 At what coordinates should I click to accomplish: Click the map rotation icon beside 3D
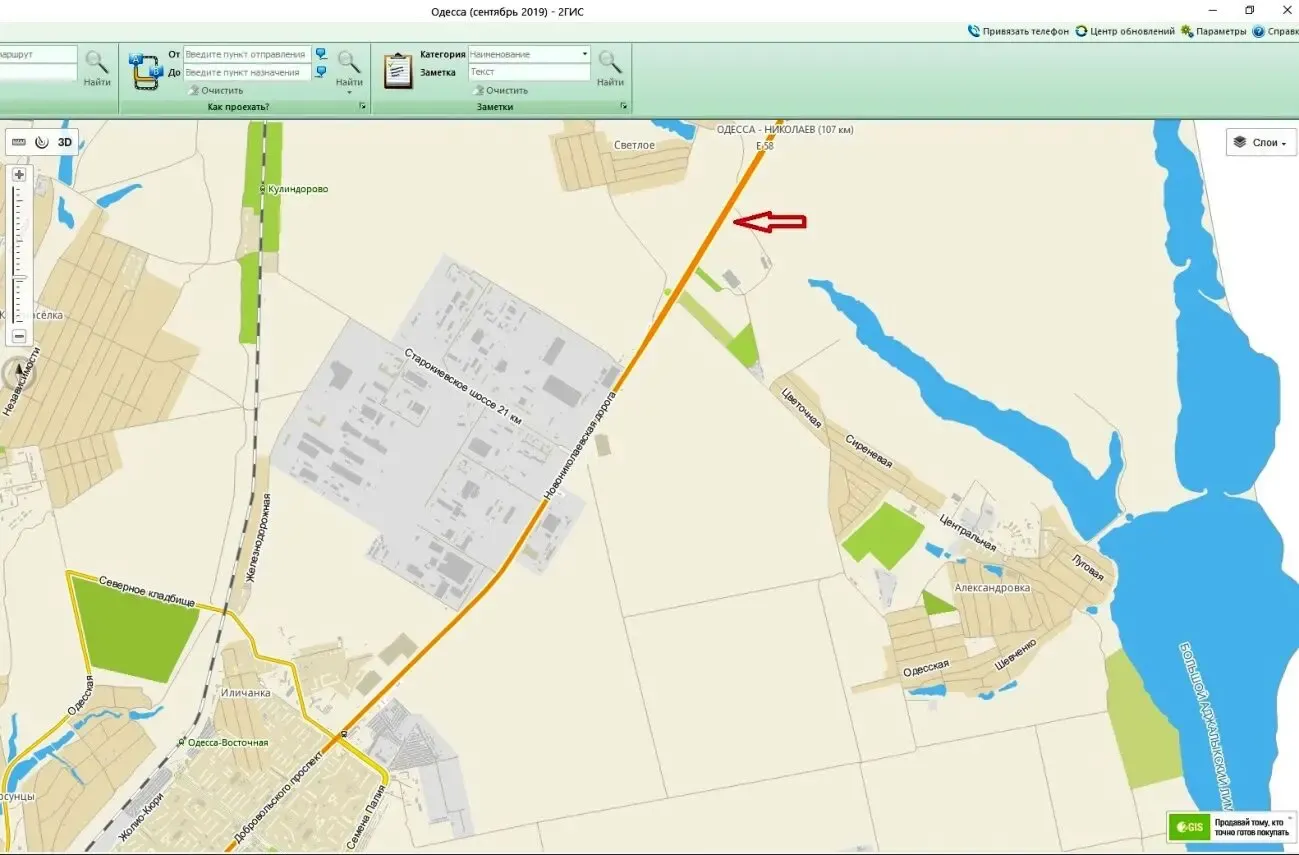tap(41, 142)
